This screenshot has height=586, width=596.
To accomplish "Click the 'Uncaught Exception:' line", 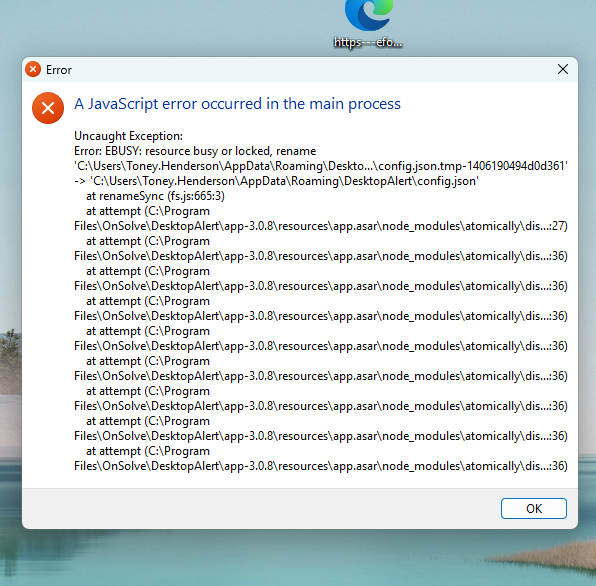I will point(128,136).
